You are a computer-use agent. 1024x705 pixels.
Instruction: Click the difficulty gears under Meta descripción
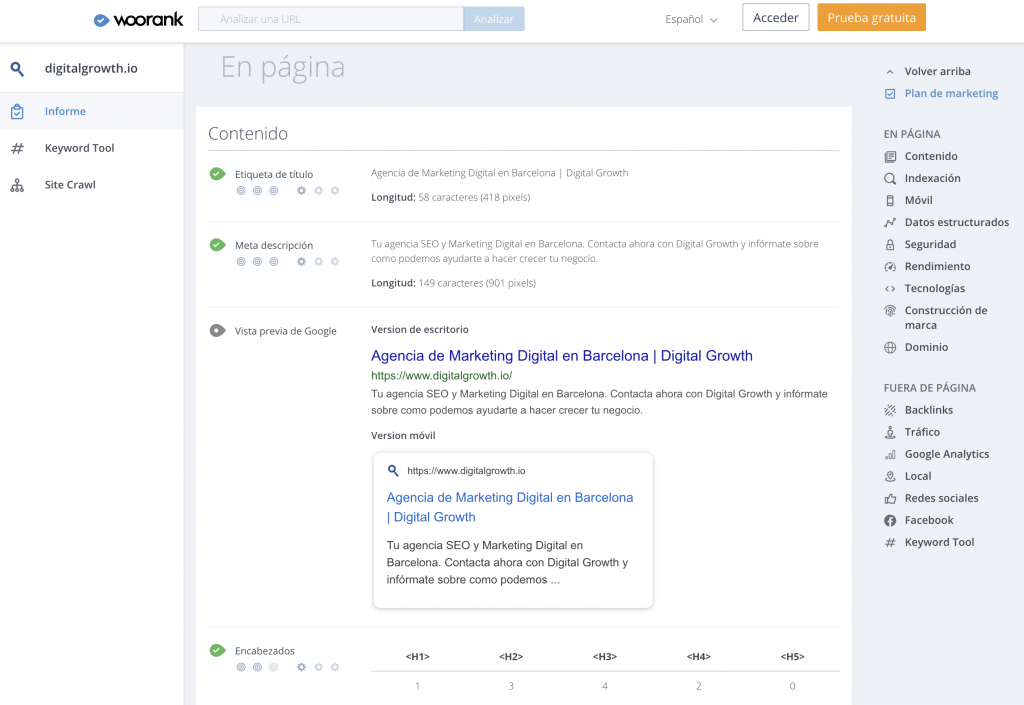point(318,262)
